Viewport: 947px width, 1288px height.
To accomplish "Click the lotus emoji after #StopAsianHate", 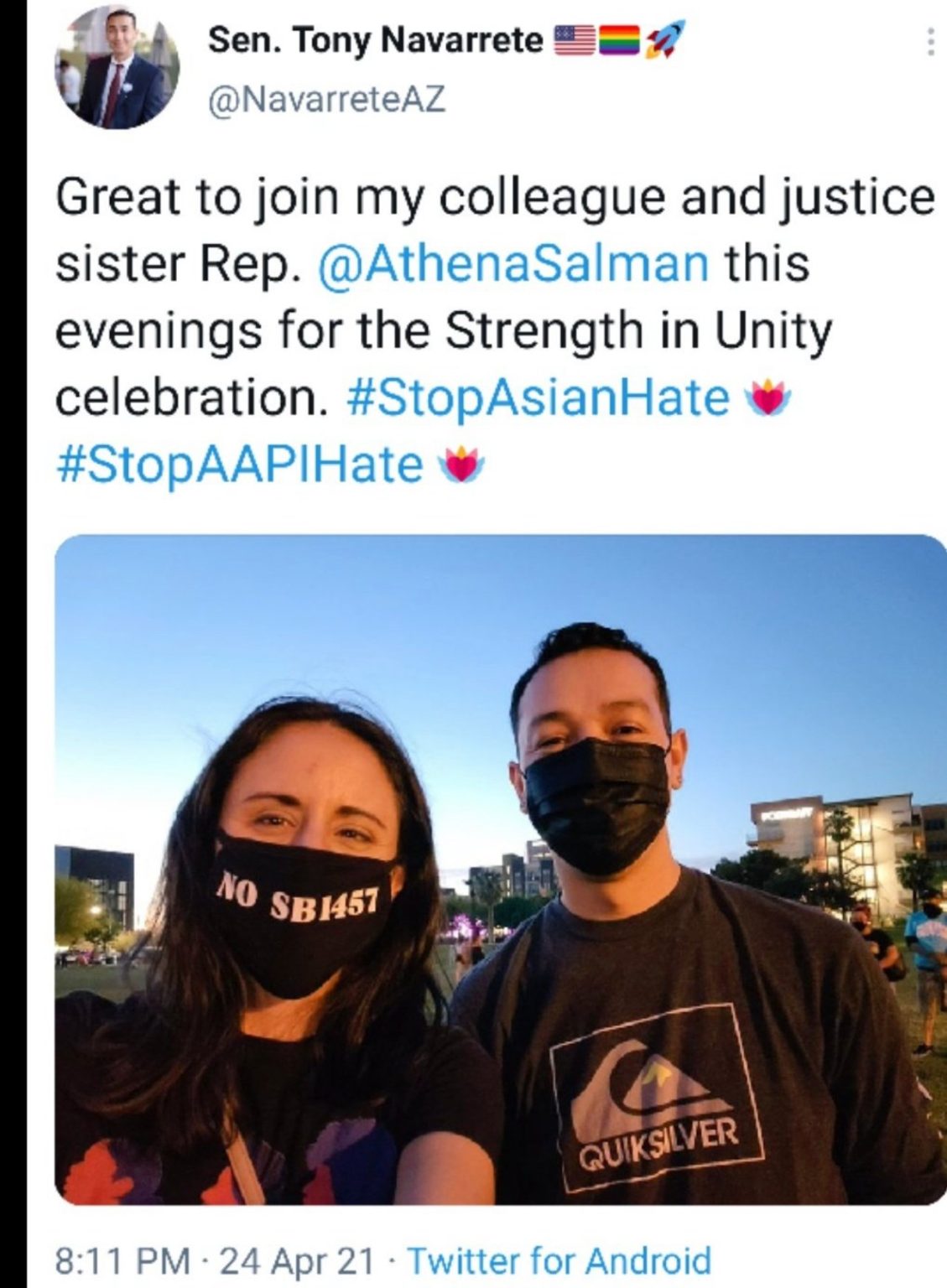I will pyautogui.click(x=768, y=397).
